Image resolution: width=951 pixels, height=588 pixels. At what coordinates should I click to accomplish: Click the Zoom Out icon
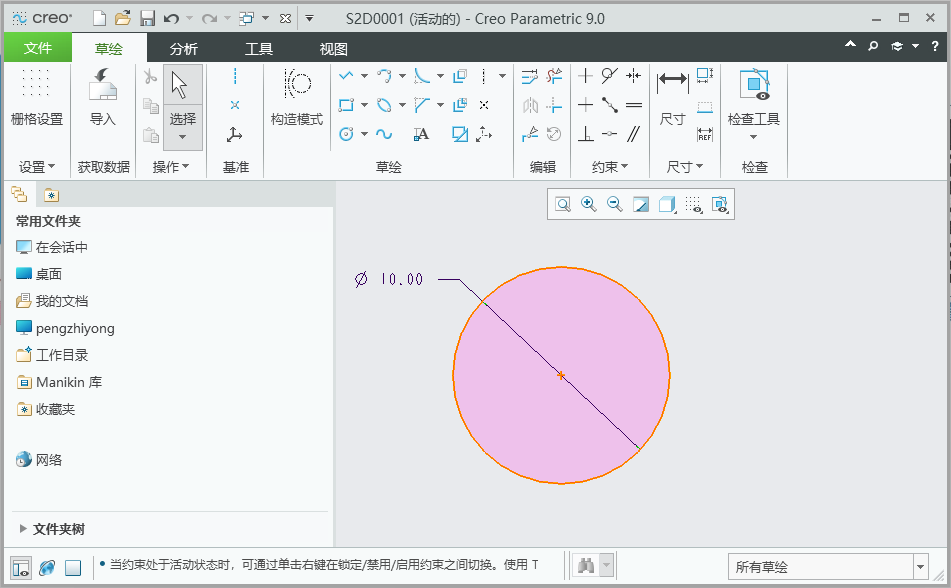614,204
